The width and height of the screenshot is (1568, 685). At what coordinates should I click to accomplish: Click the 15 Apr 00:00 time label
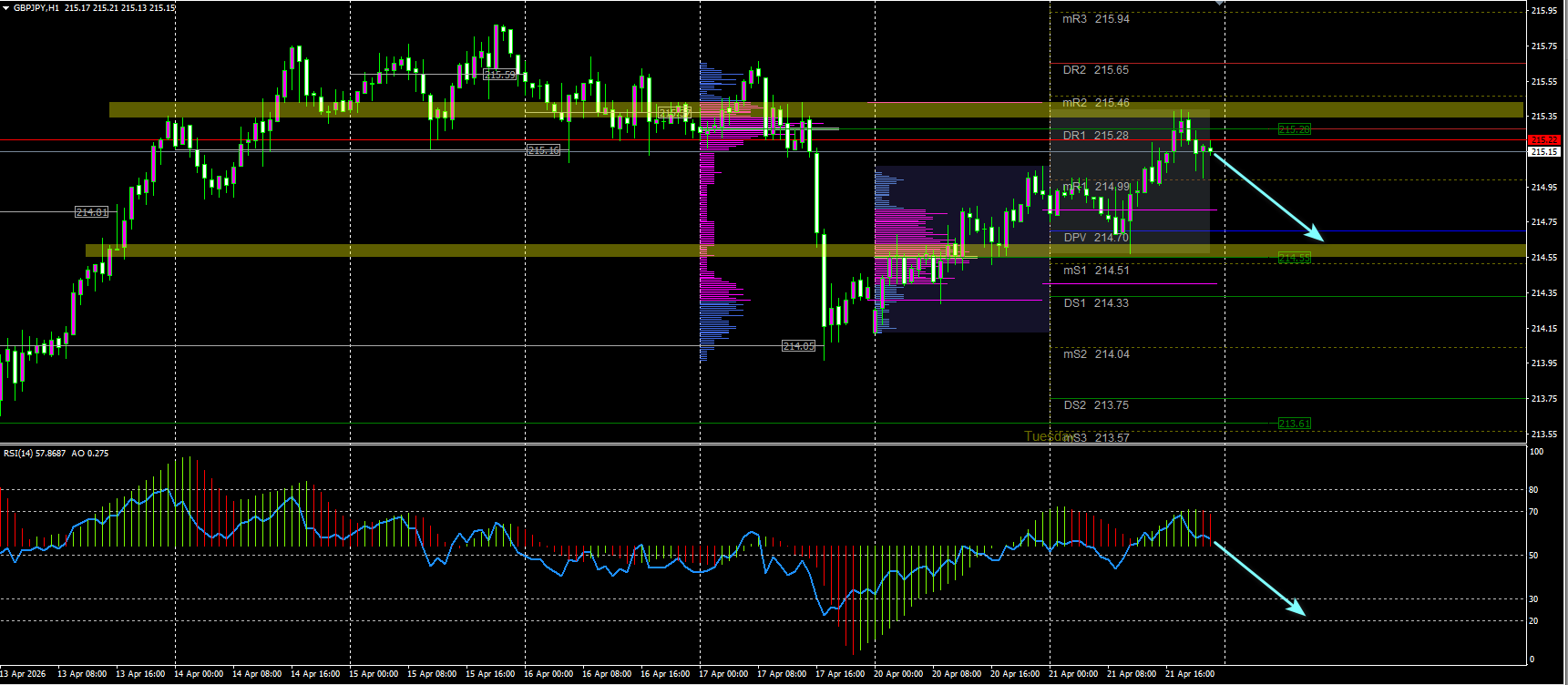pyautogui.click(x=374, y=674)
